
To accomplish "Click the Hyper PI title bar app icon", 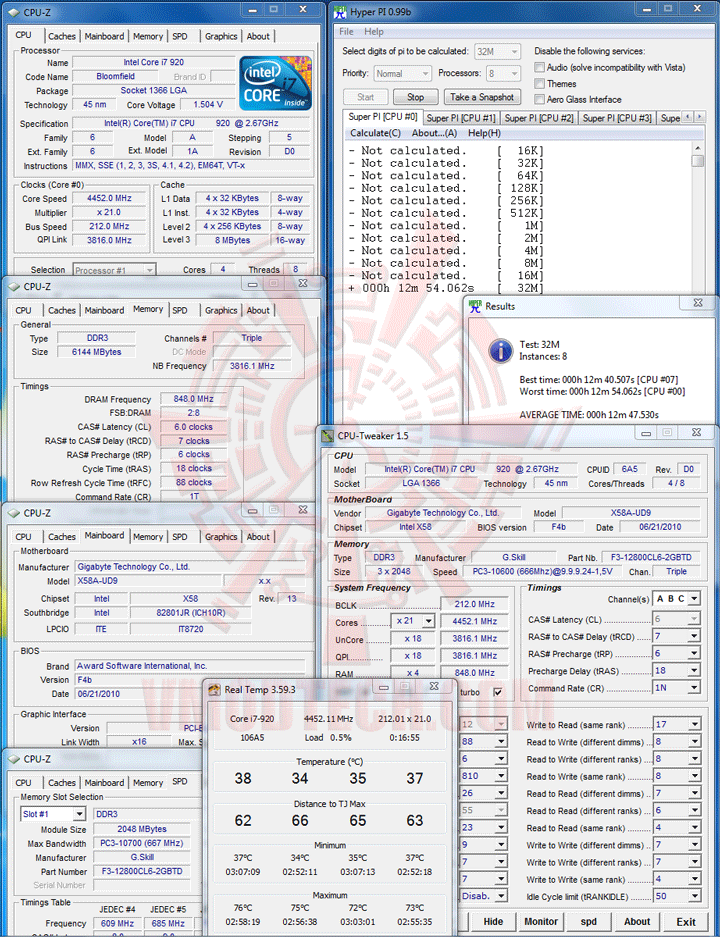I will pyautogui.click(x=340, y=12).
